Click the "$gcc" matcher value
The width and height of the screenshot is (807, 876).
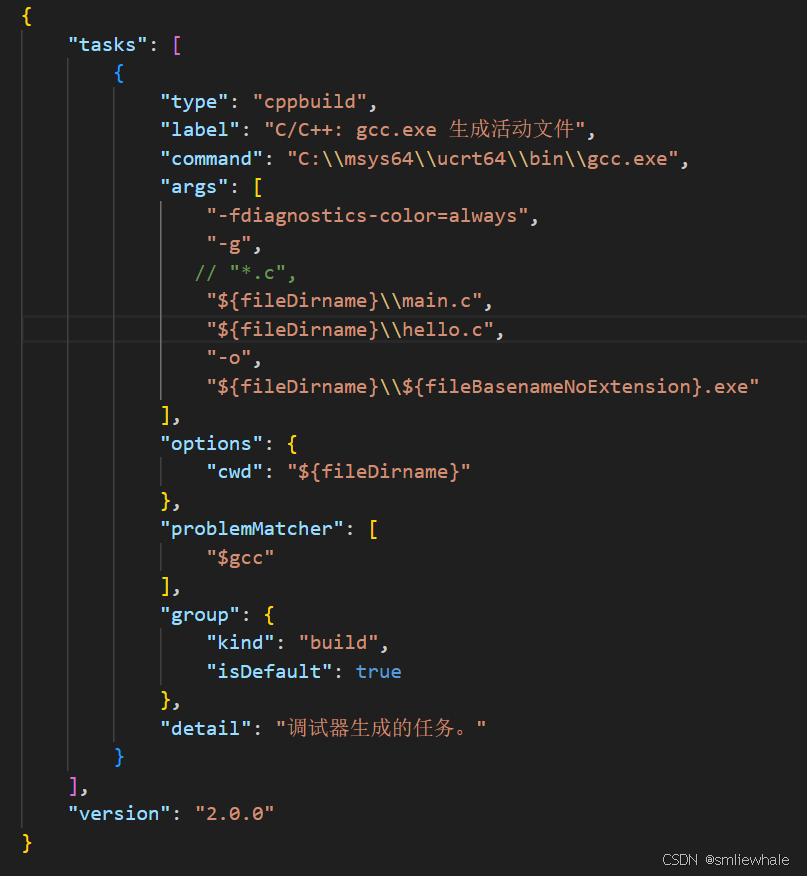240,558
